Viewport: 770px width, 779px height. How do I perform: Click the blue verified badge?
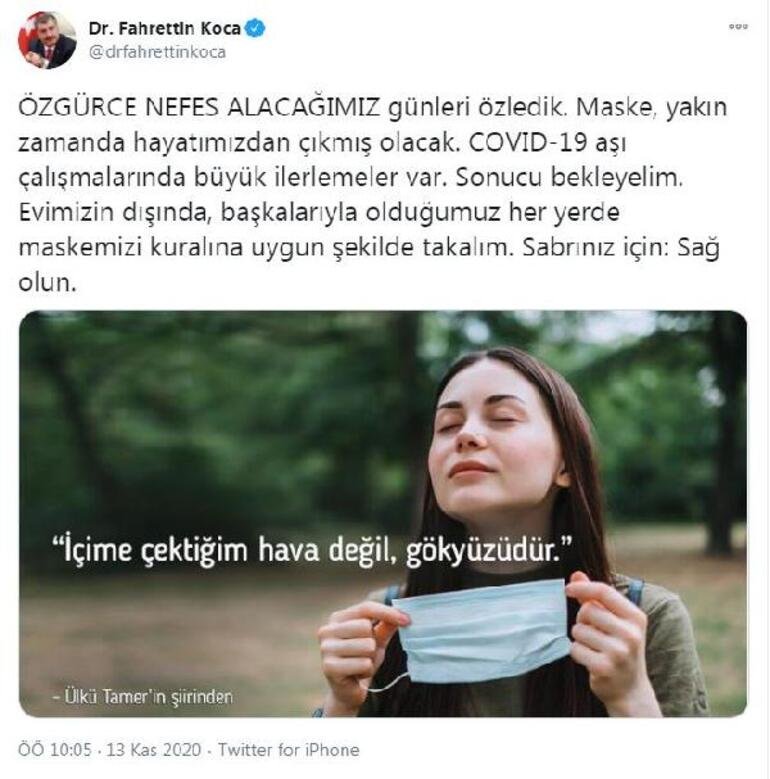pyautogui.click(x=255, y=28)
